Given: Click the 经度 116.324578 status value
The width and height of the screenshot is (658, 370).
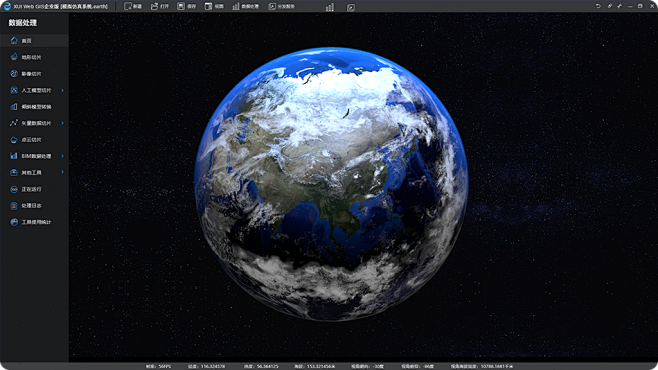Looking at the screenshot, I should click(206, 366).
